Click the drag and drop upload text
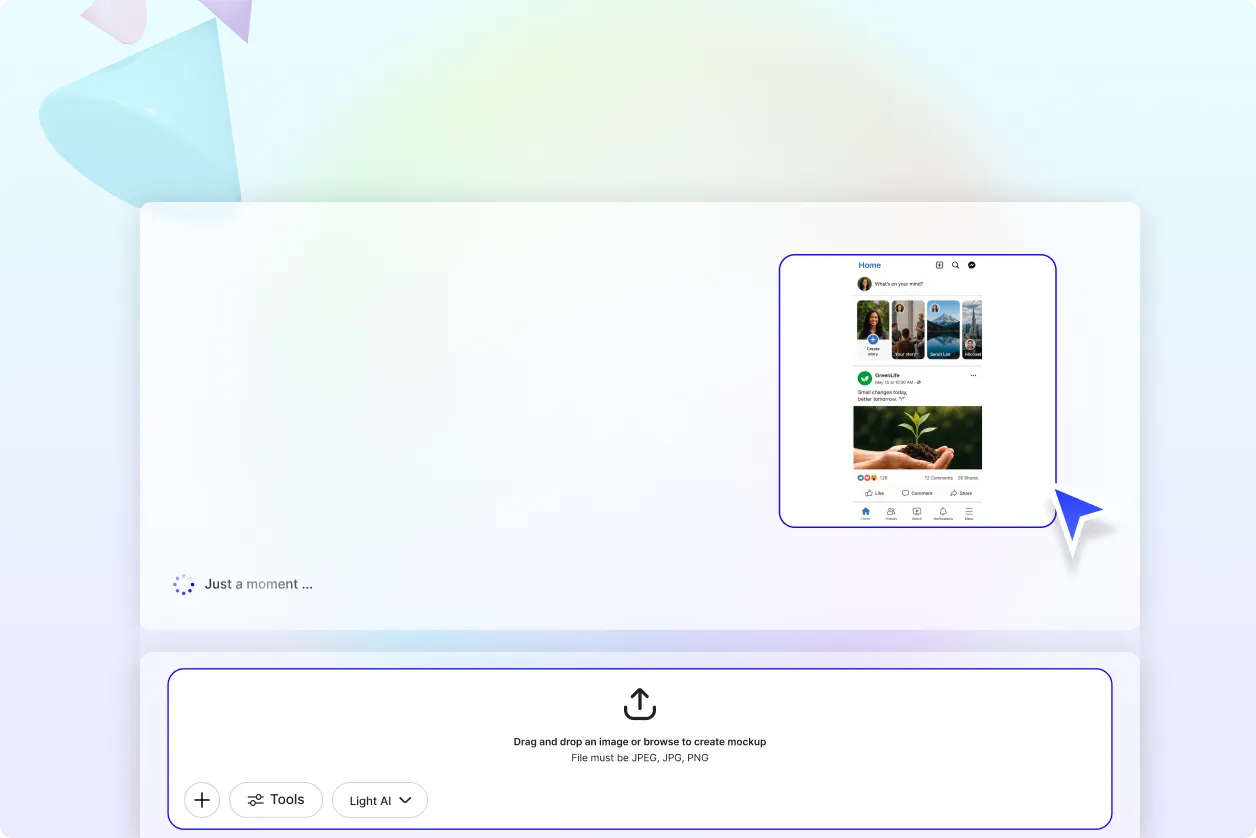Image resolution: width=1256 pixels, height=838 pixels. (x=640, y=742)
